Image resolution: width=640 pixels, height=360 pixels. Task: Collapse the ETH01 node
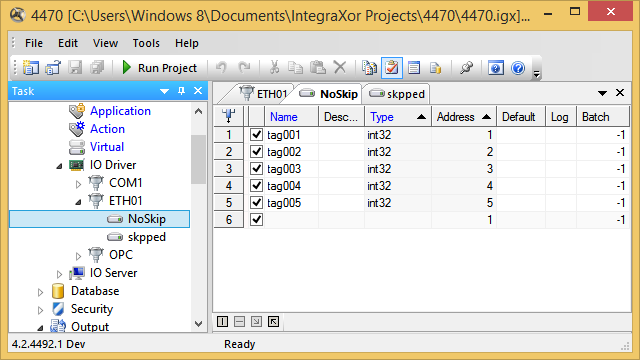point(78,202)
